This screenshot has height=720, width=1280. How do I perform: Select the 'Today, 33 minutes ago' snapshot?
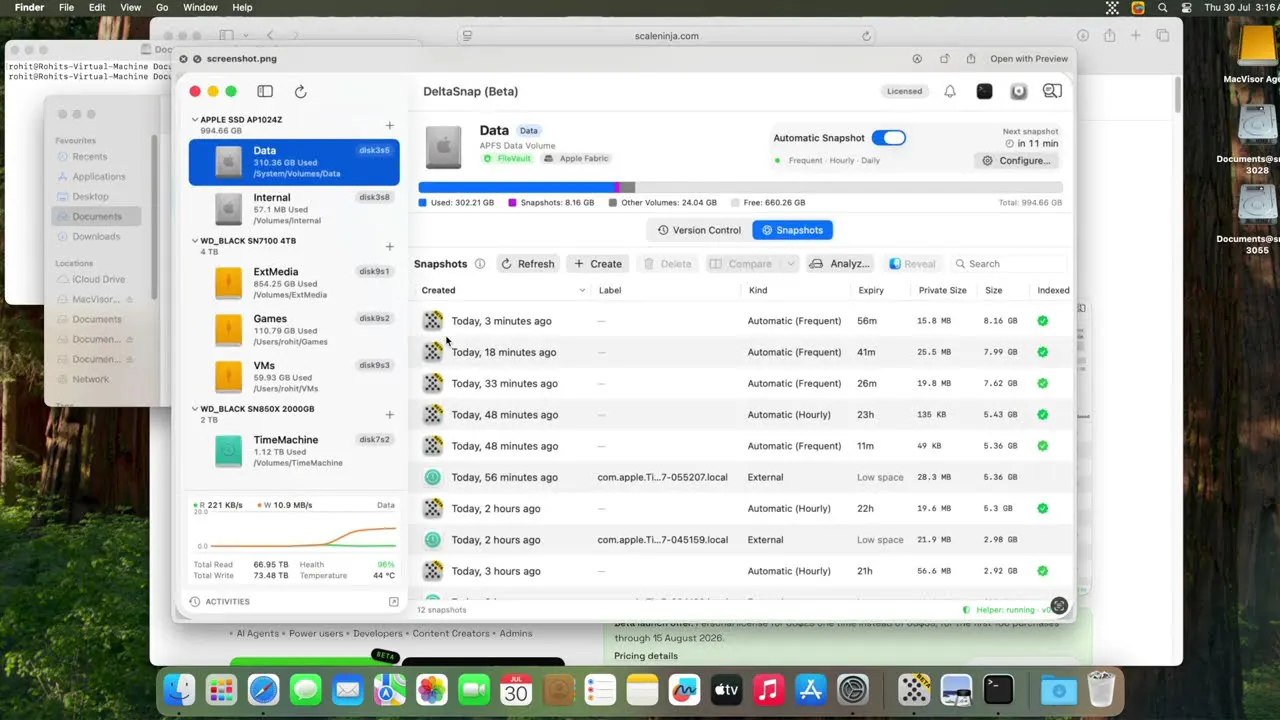[742, 384]
